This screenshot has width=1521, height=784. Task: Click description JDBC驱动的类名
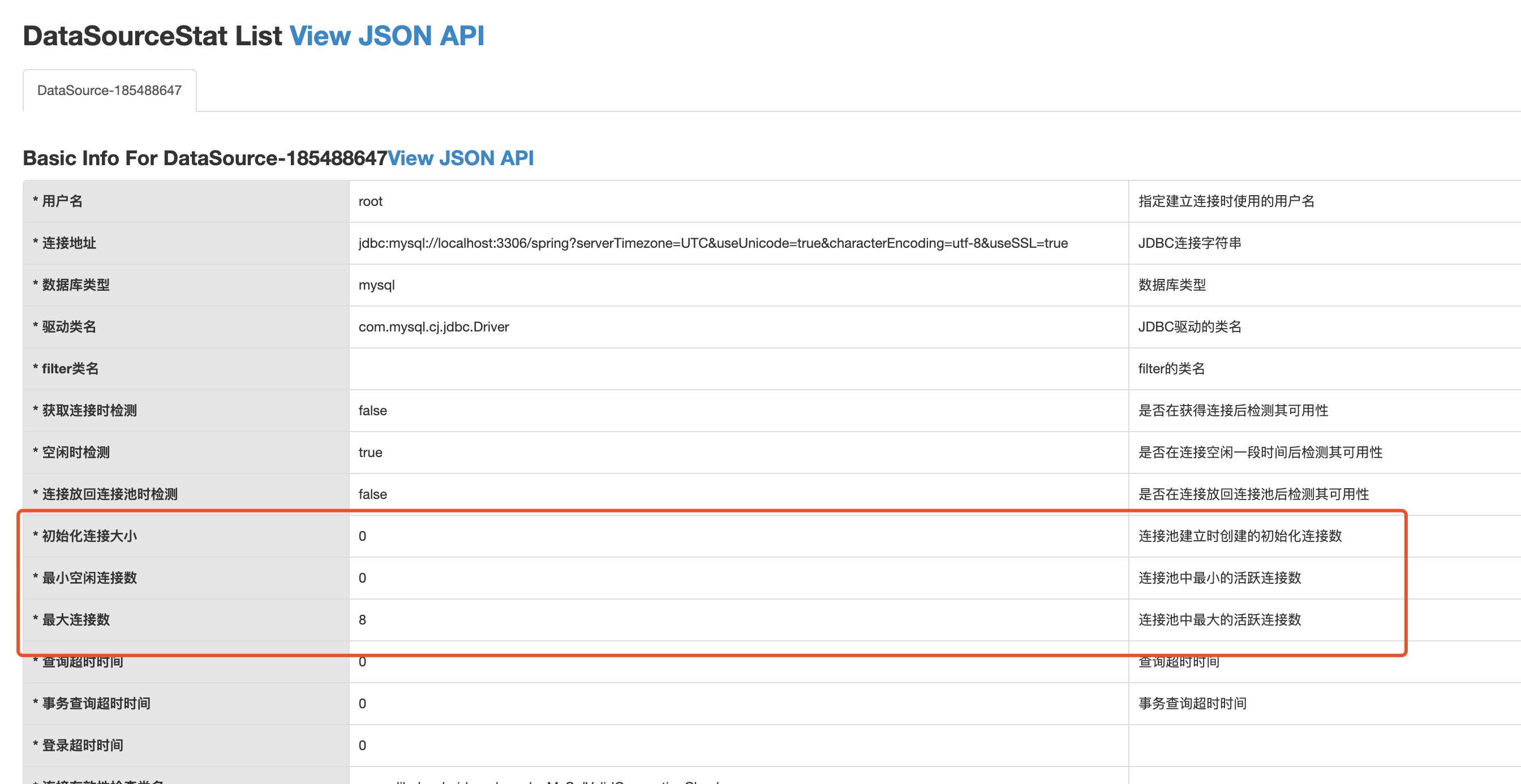1190,327
